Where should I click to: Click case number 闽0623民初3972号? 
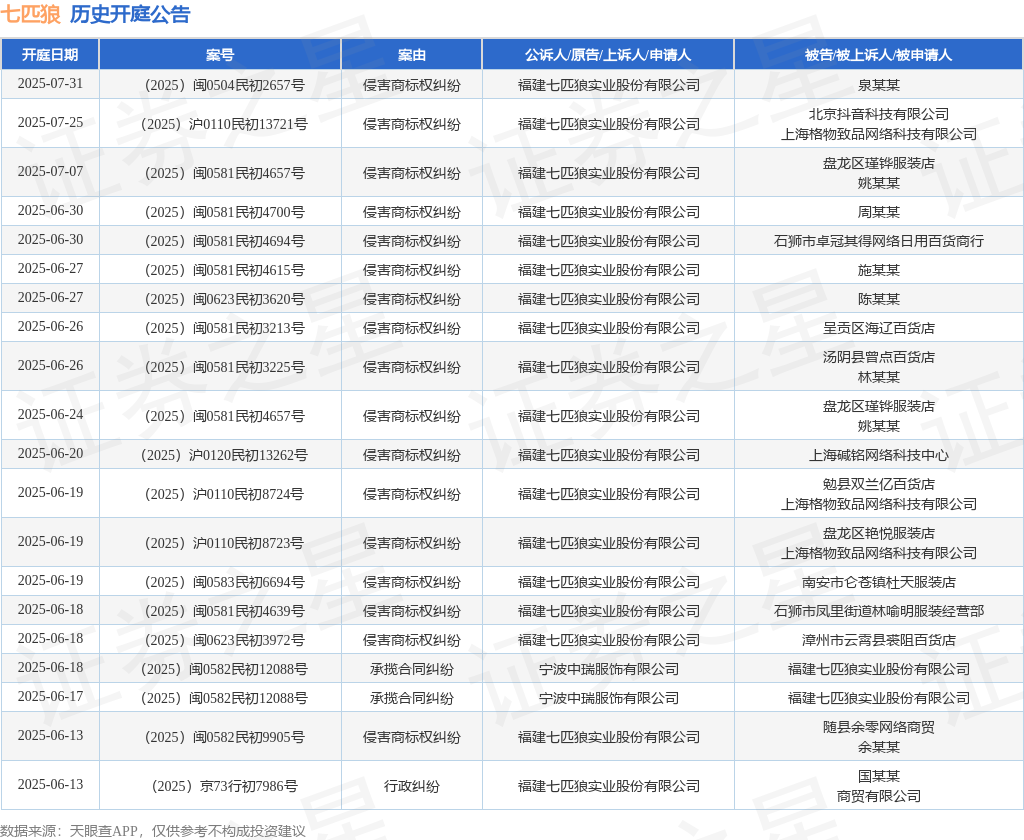(225, 640)
